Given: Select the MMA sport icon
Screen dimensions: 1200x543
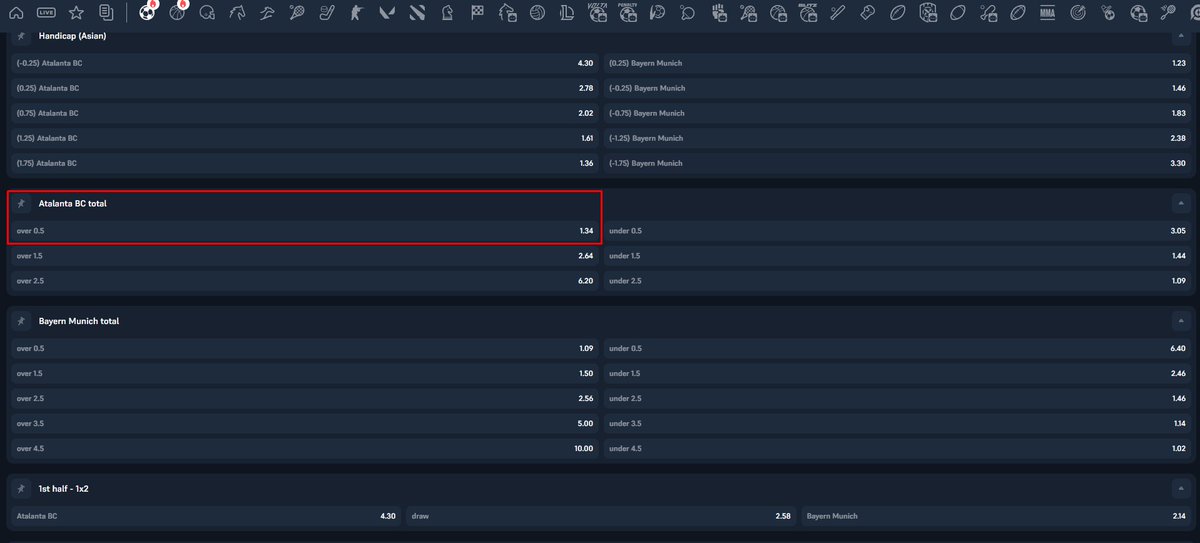Looking at the screenshot, I should [1047, 13].
